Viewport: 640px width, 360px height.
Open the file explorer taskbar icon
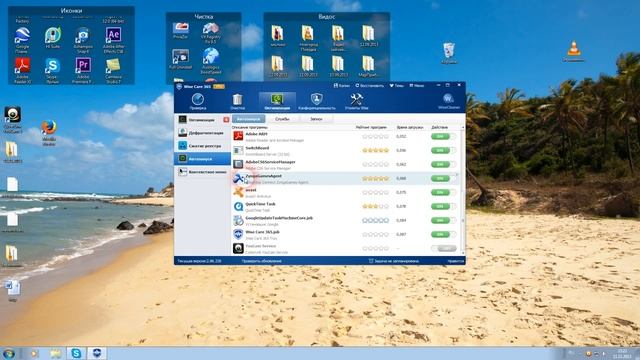coord(56,353)
